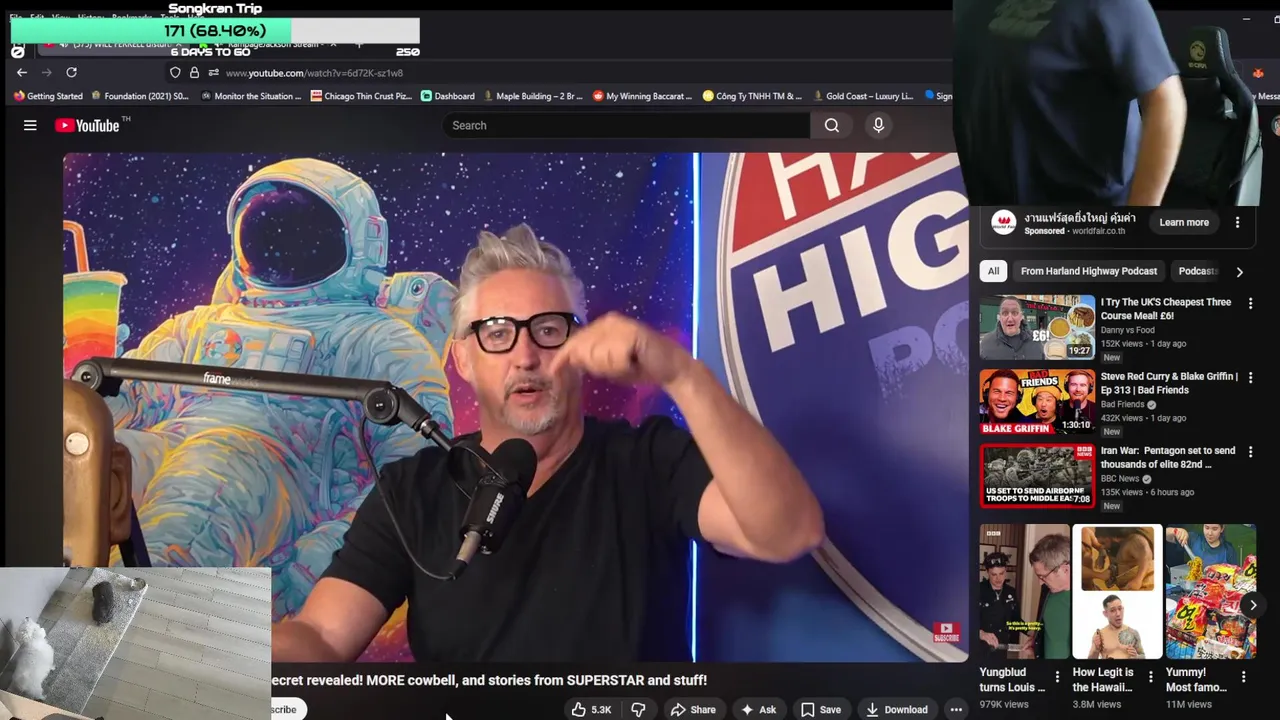Open the YouTube hamburger guide menu
Image resolution: width=1280 pixels, height=720 pixels.
[30, 125]
